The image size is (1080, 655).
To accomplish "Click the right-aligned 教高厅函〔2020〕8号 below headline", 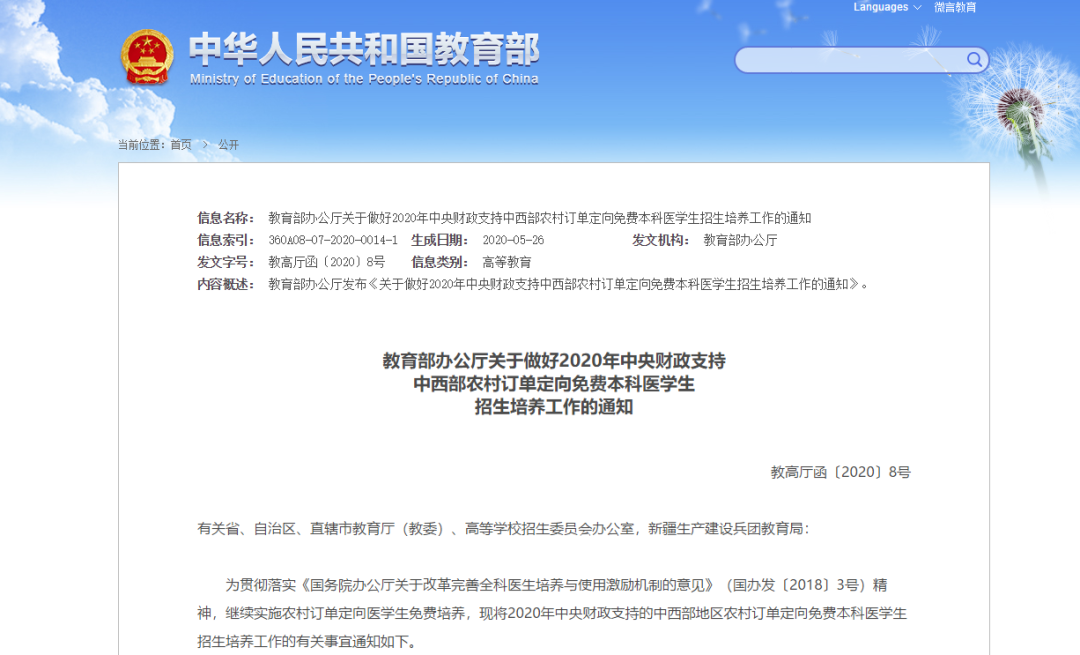I will (x=840, y=472).
